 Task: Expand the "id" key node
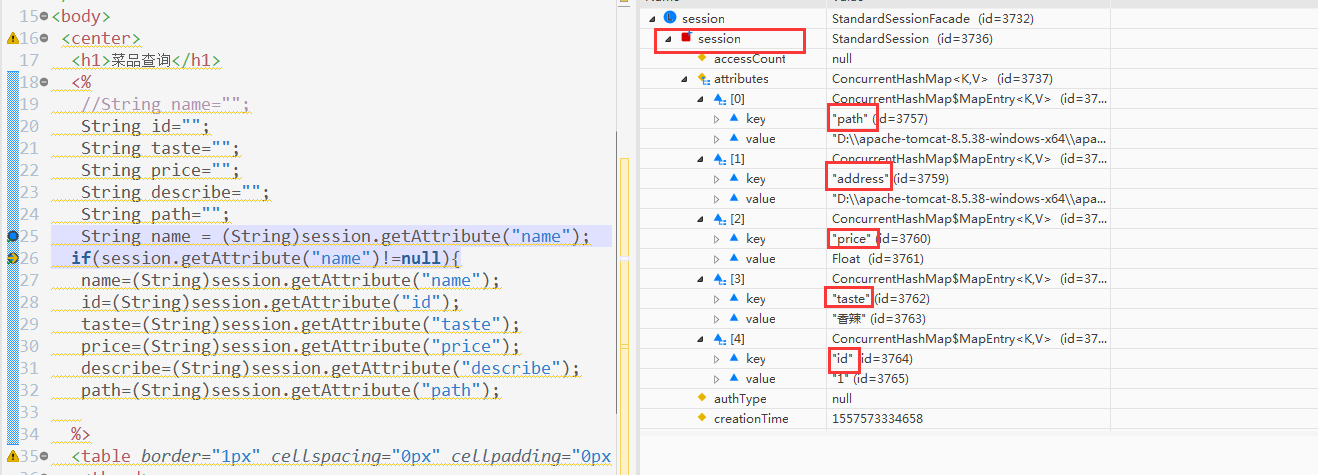(717, 358)
